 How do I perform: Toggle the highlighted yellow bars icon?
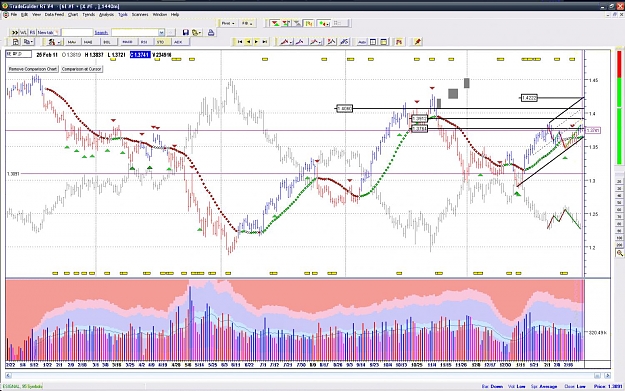click(309, 24)
